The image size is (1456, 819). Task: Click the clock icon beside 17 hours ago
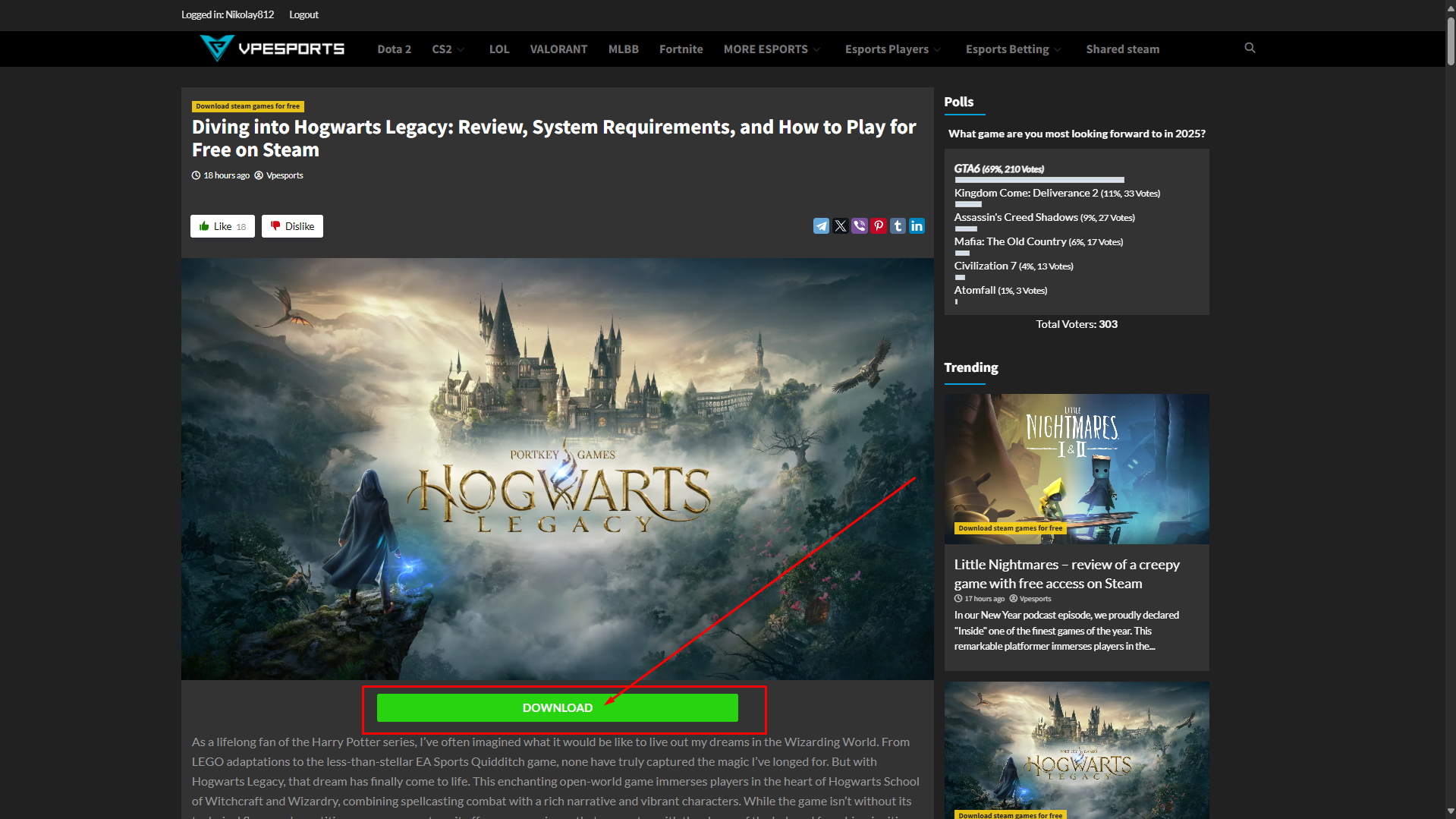point(958,599)
